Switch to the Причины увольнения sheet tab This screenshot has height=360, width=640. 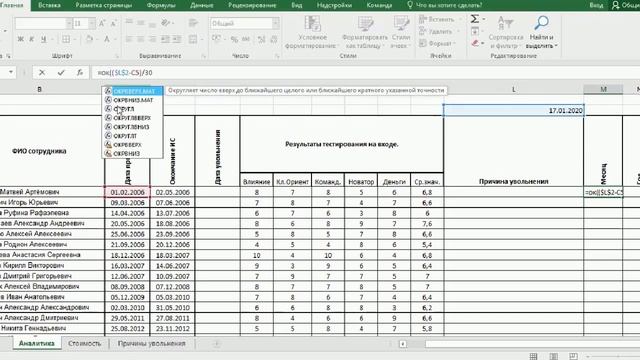coord(151,343)
